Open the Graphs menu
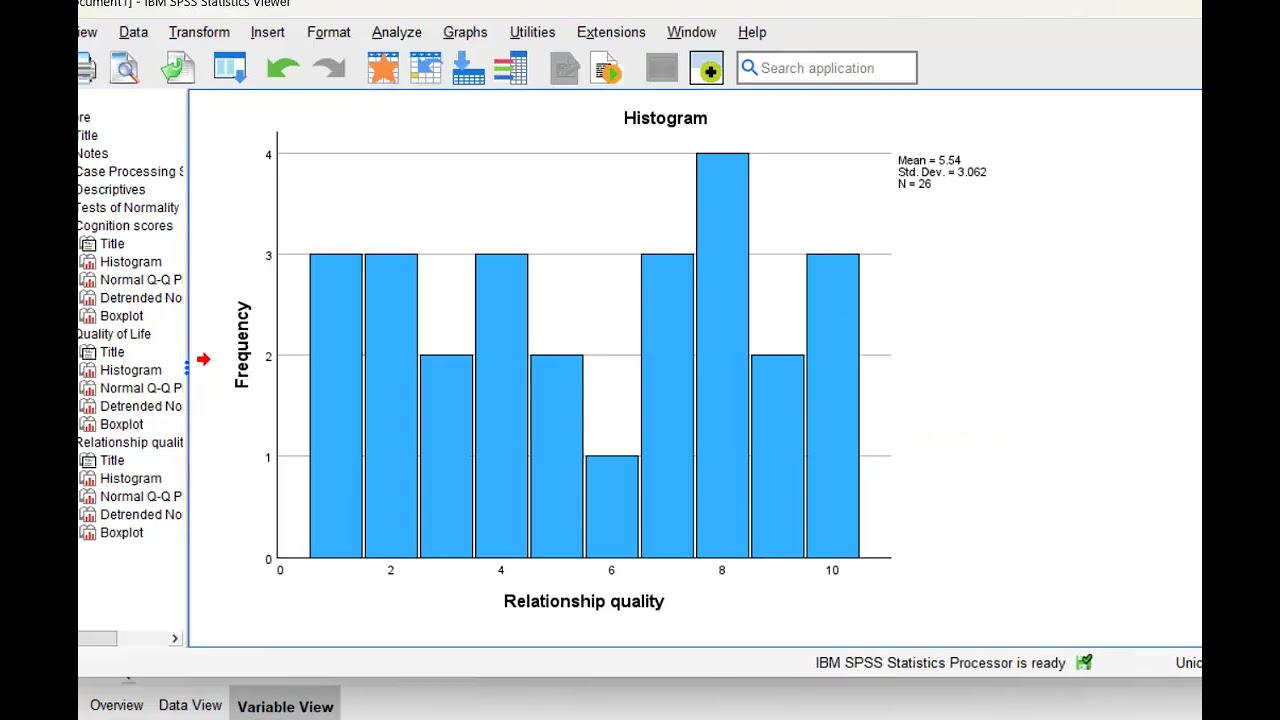This screenshot has height=720, width=1280. [x=465, y=32]
